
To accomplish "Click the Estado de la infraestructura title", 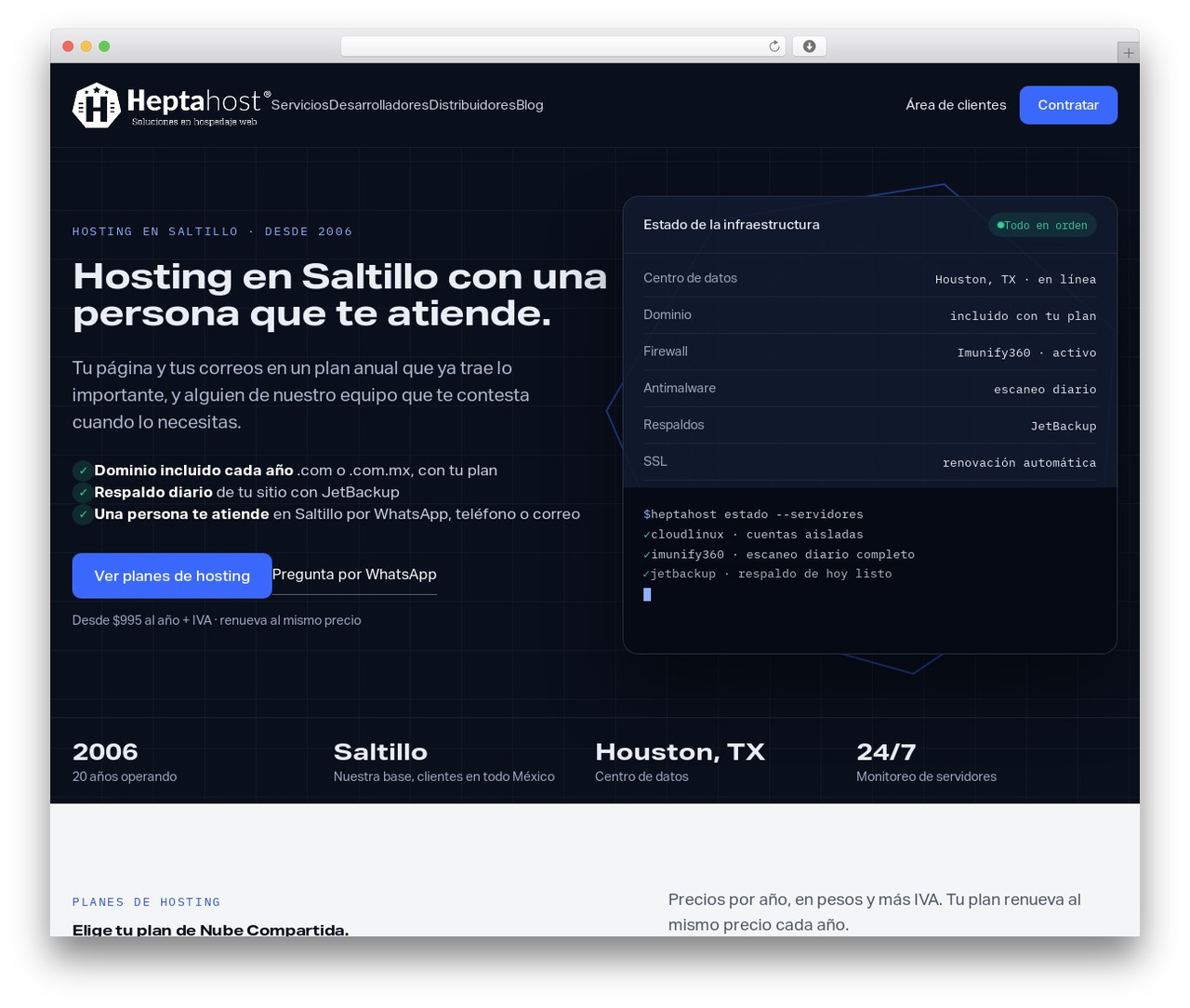I will [732, 224].
